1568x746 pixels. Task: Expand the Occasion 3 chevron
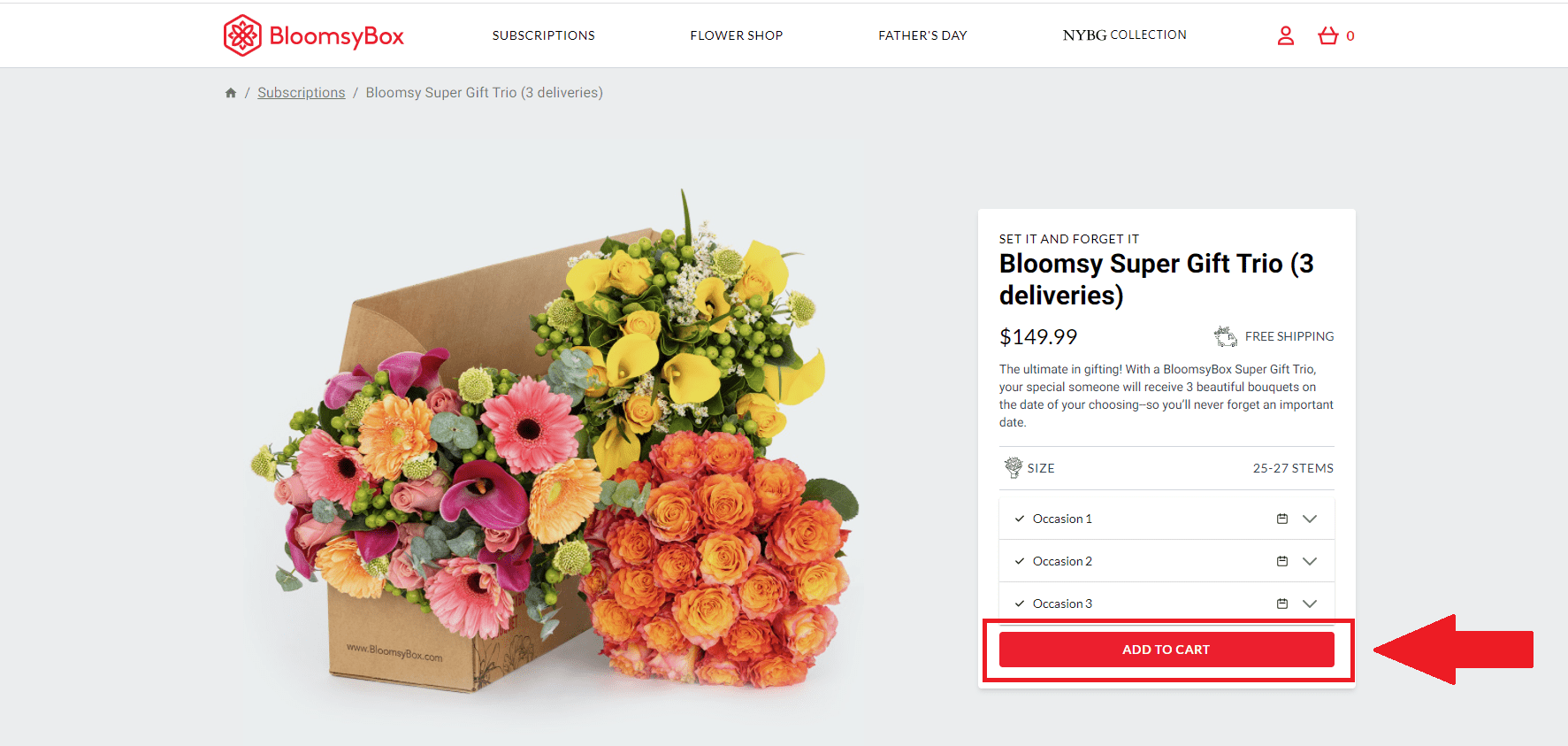coord(1310,604)
